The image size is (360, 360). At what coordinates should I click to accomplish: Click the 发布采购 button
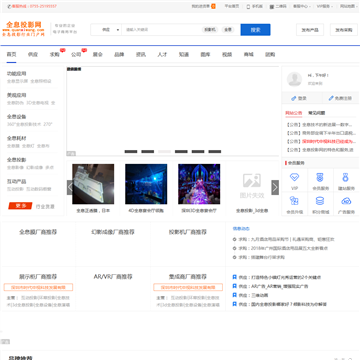click(x=344, y=30)
